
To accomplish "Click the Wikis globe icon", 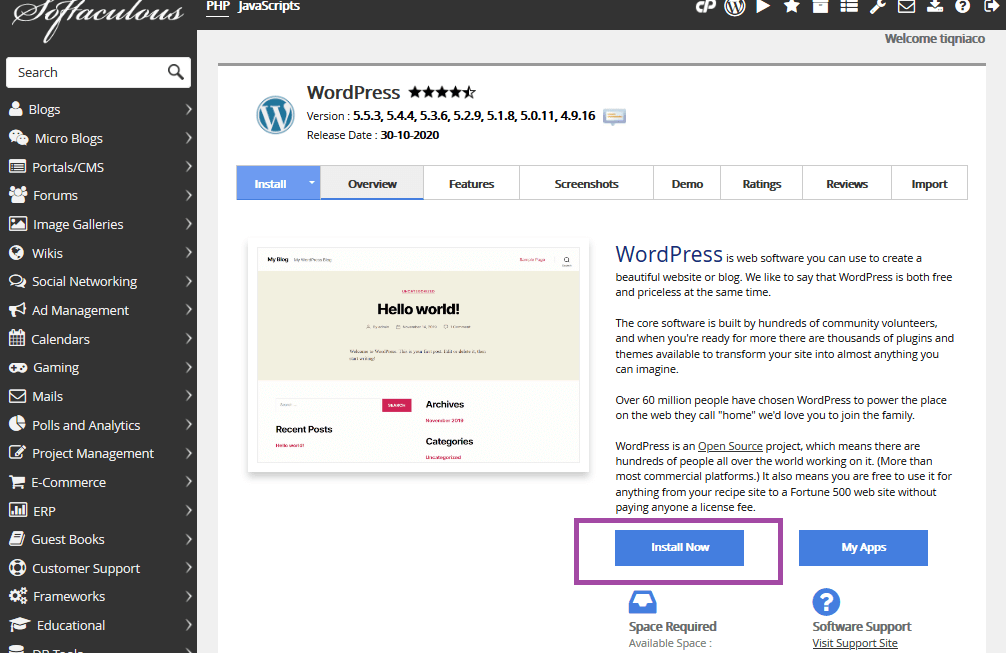I will pyautogui.click(x=17, y=253).
